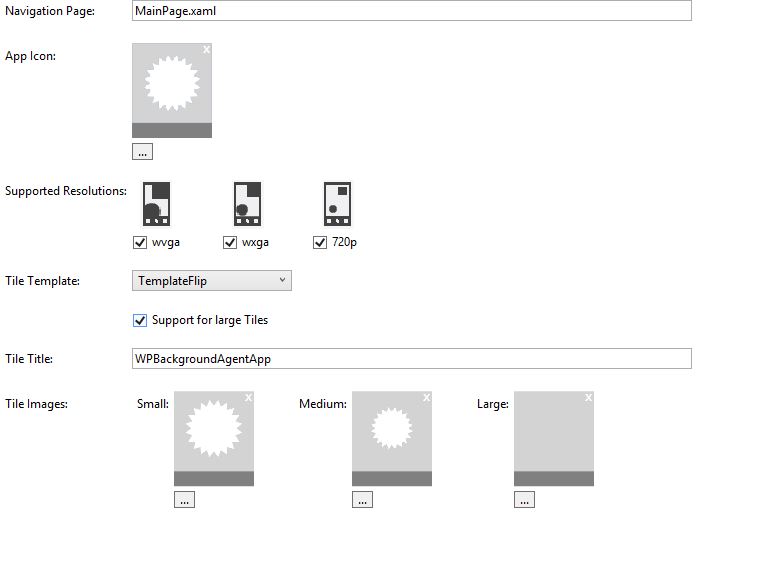Click the Tile Template label
The width and height of the screenshot is (784, 571).
pos(42,281)
